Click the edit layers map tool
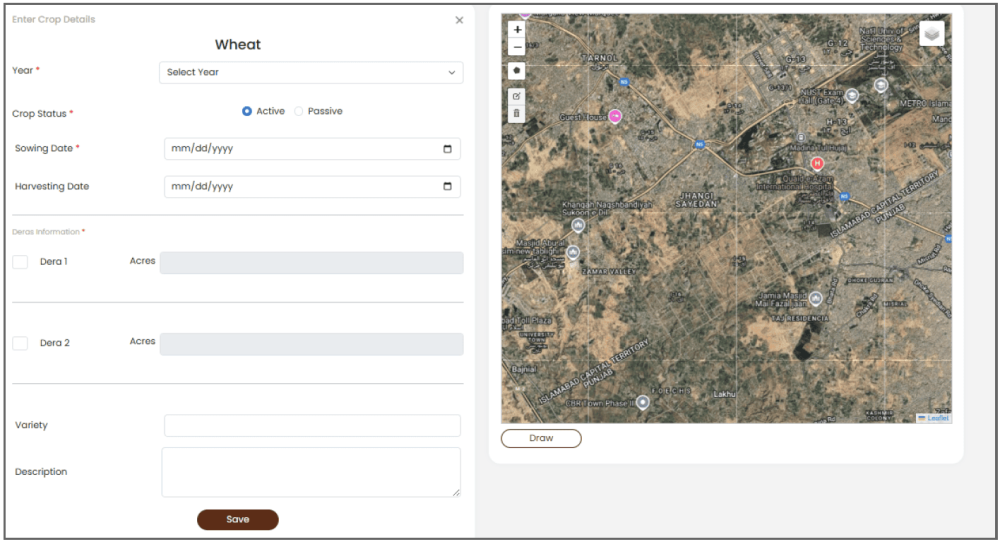This screenshot has width=1000, height=542. (x=517, y=96)
